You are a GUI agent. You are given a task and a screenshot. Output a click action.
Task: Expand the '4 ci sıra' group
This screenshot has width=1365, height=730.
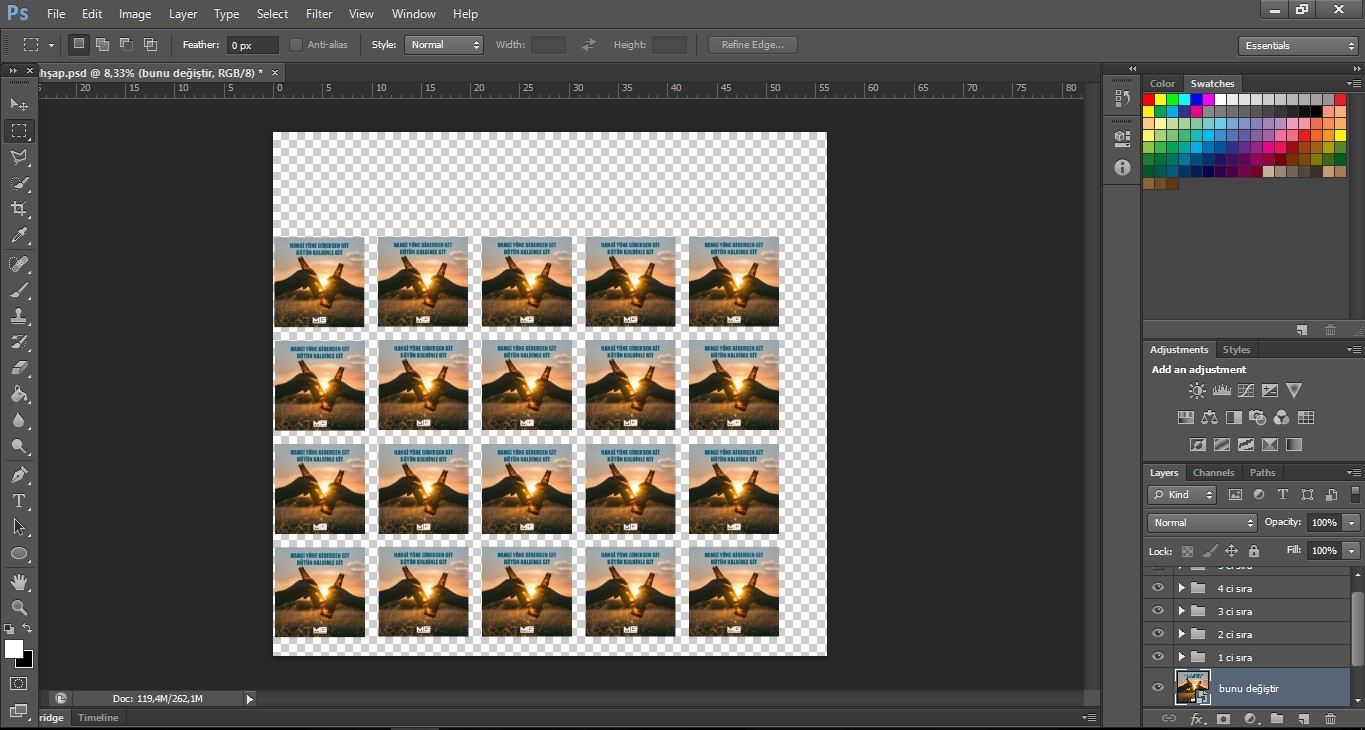pos(1181,588)
